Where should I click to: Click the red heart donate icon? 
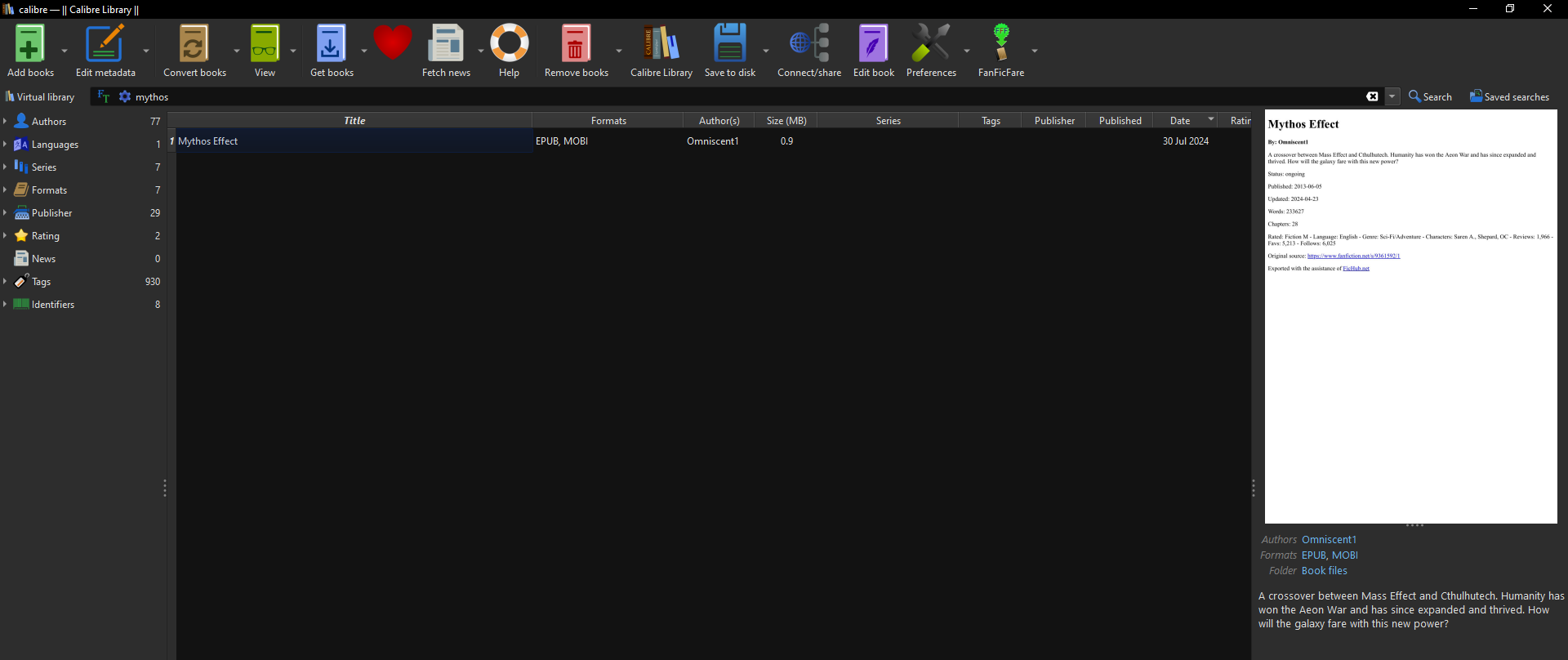pos(393,43)
